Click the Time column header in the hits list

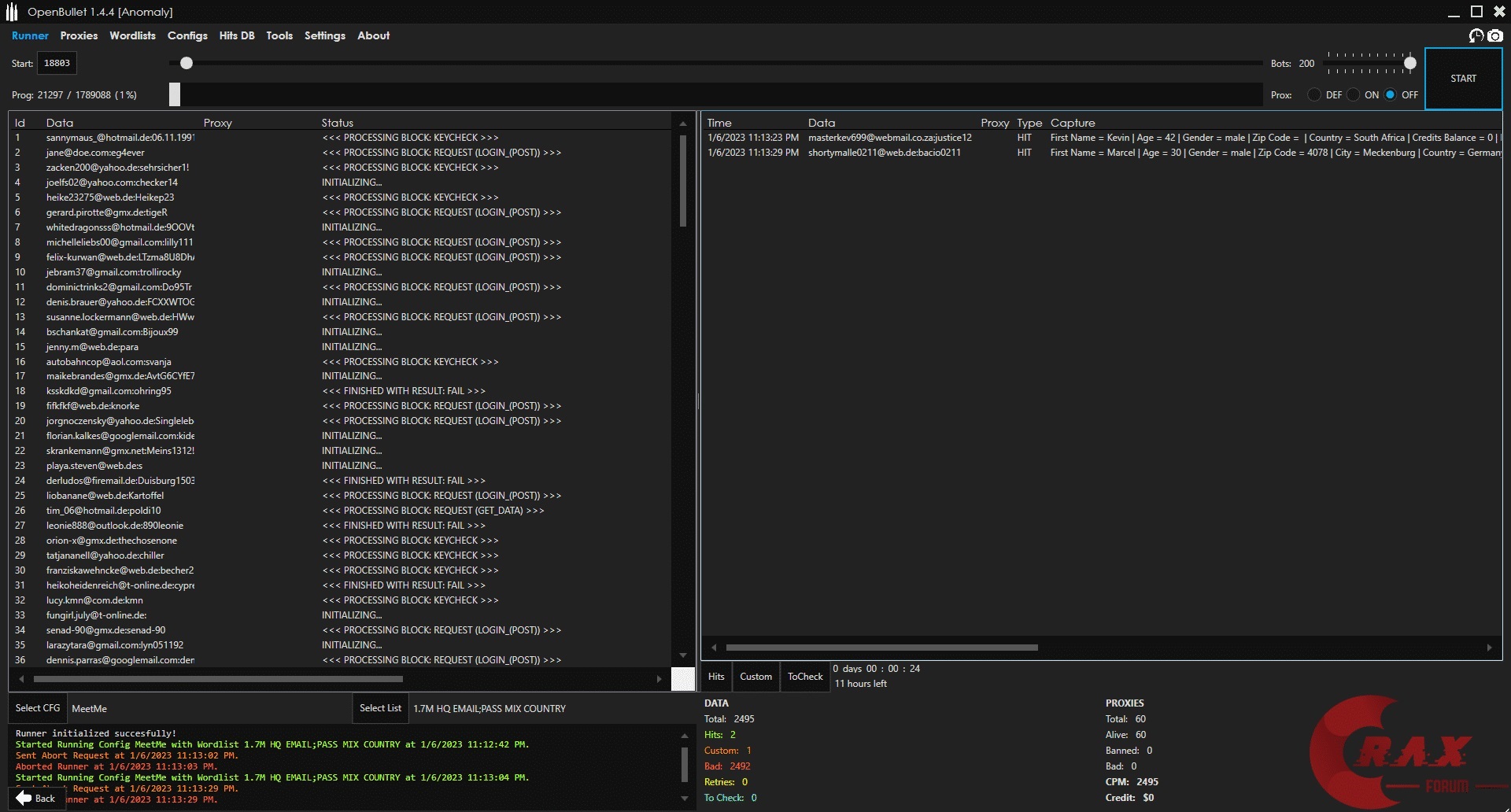(x=719, y=123)
